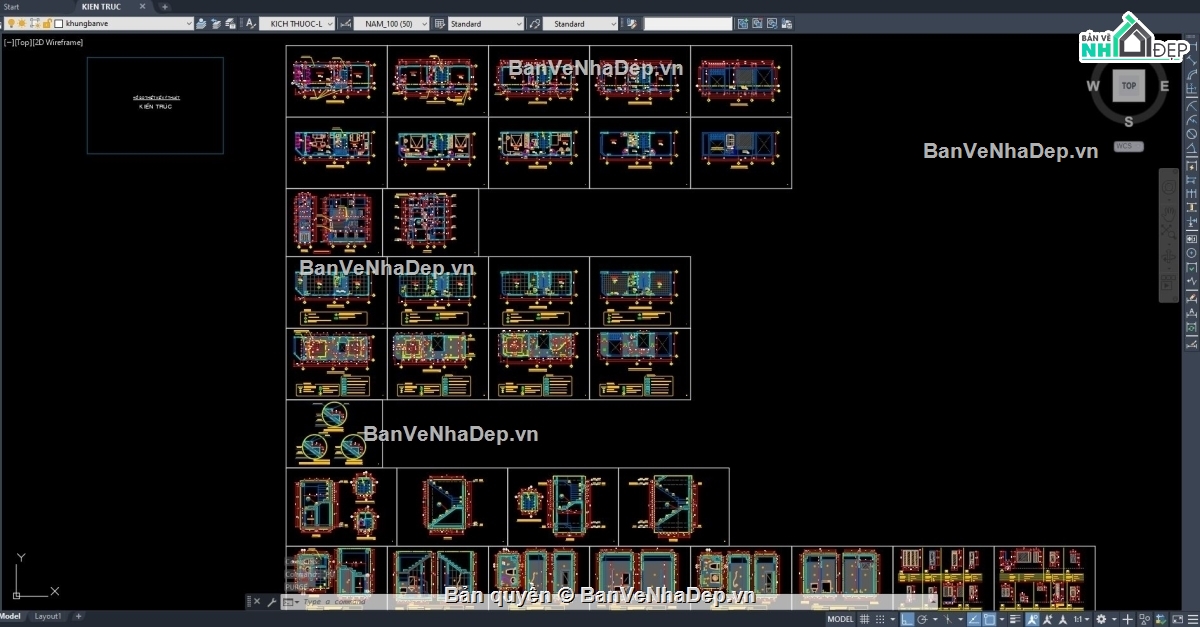Add a new layout with plus button
1200x627 pixels.
click(x=79, y=616)
